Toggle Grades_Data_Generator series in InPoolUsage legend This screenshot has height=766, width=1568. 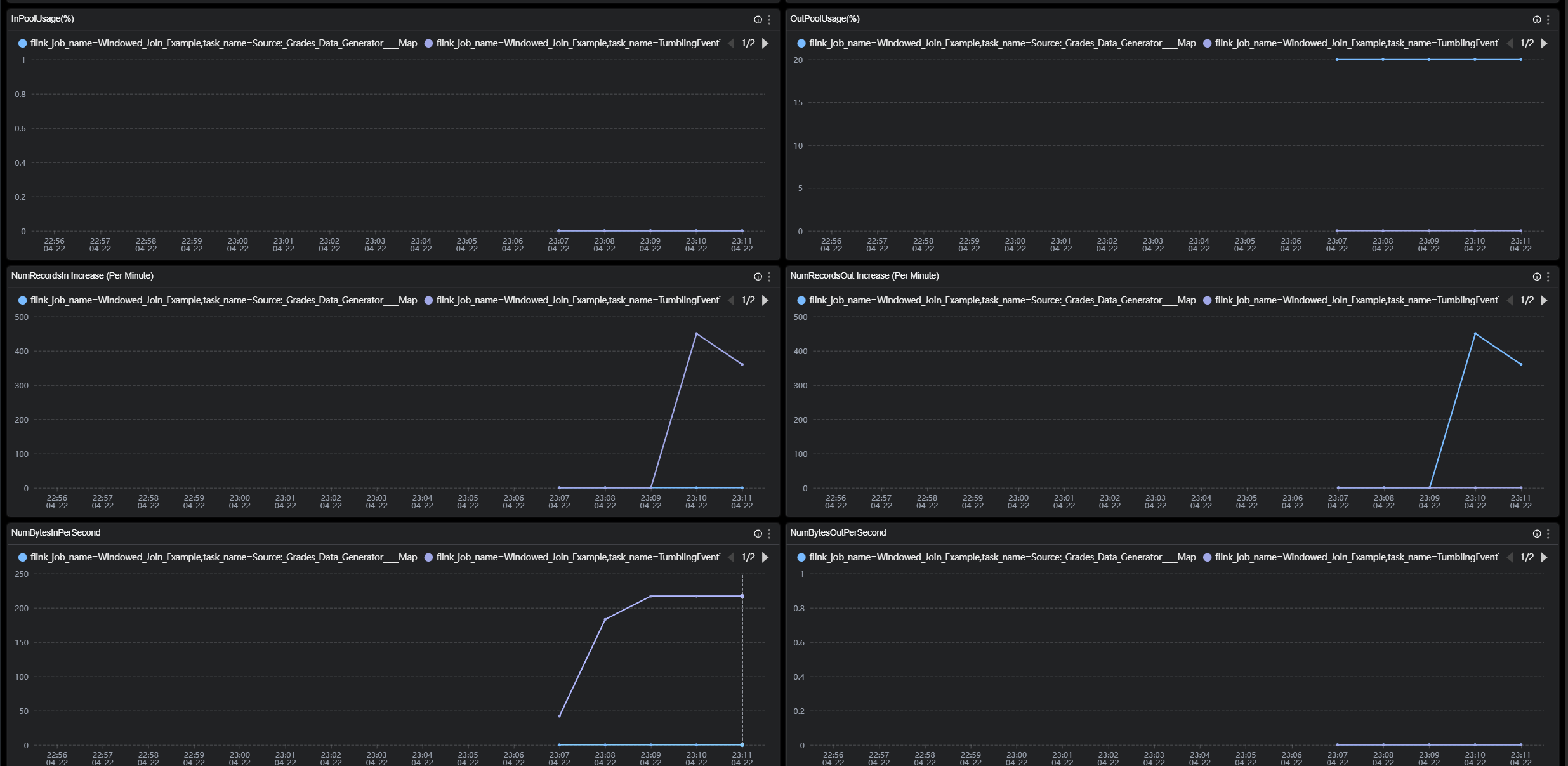click(x=222, y=43)
